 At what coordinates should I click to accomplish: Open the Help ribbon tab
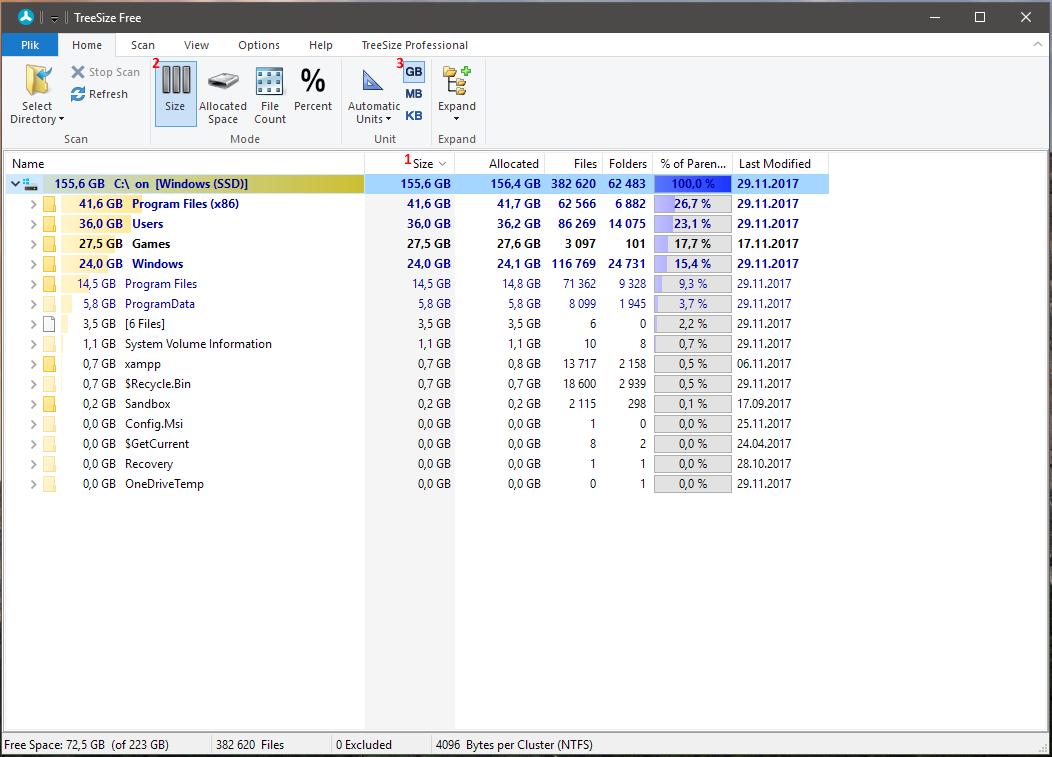(321, 45)
